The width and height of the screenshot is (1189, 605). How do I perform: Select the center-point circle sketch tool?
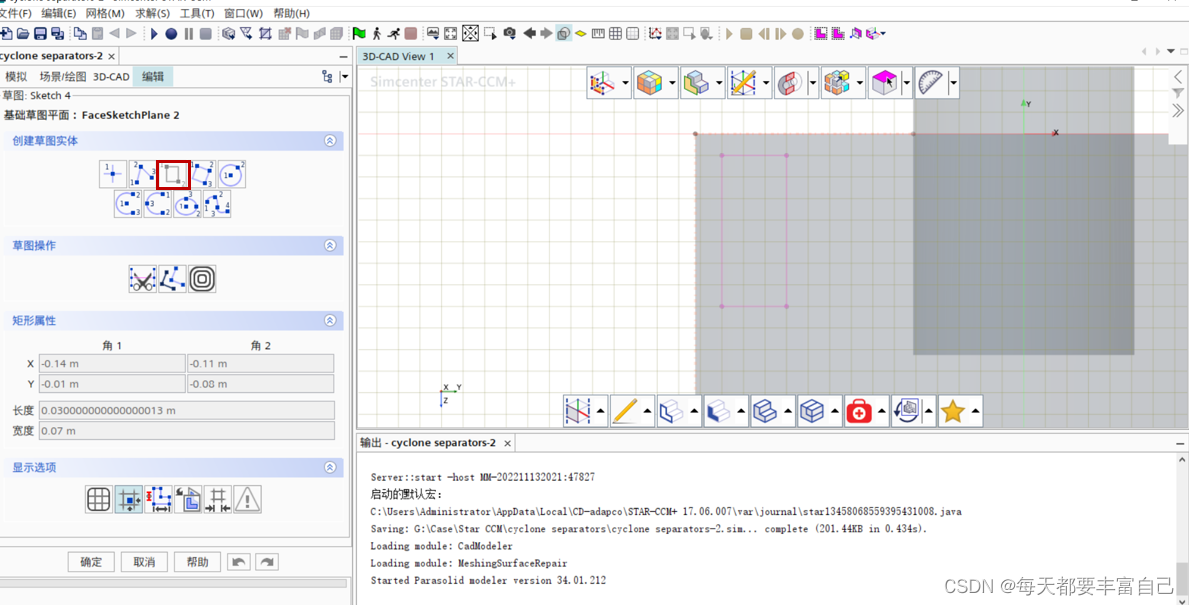(232, 174)
